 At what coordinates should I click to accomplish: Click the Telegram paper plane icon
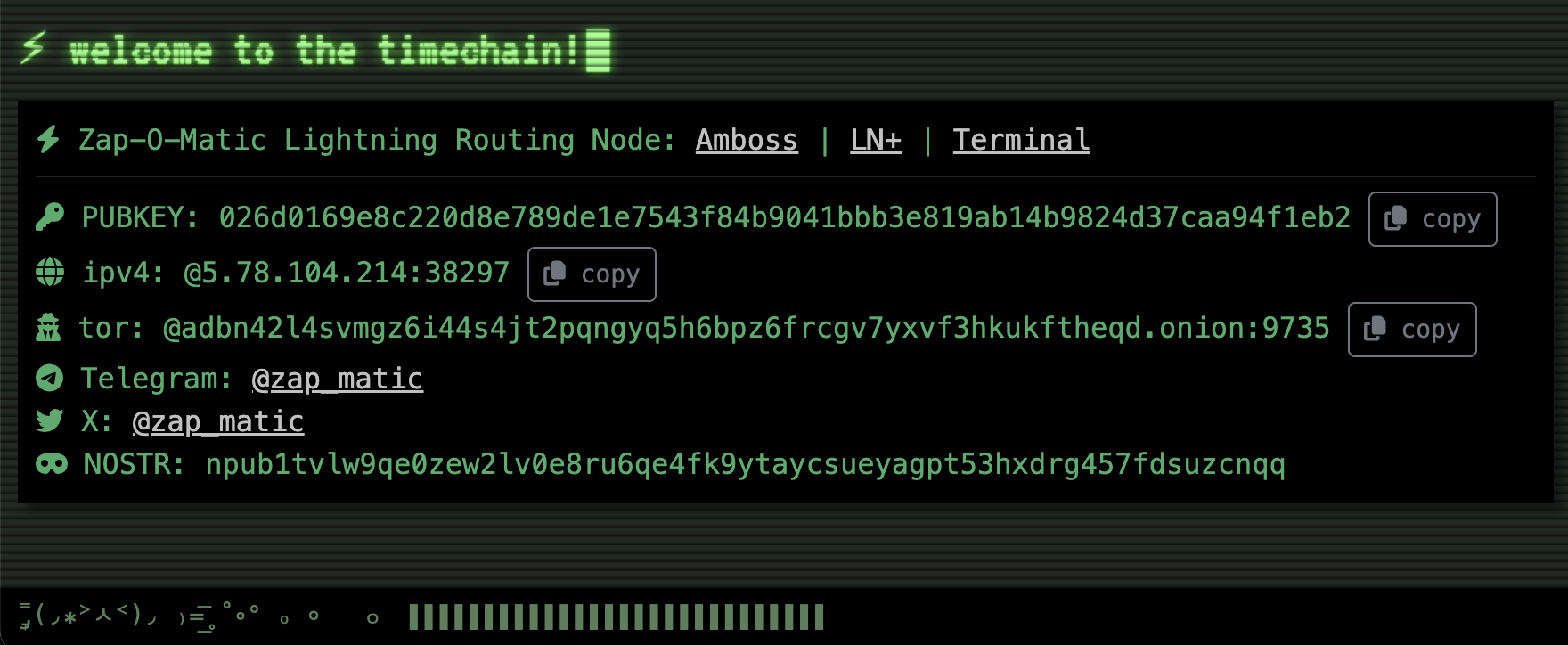pyautogui.click(x=50, y=379)
